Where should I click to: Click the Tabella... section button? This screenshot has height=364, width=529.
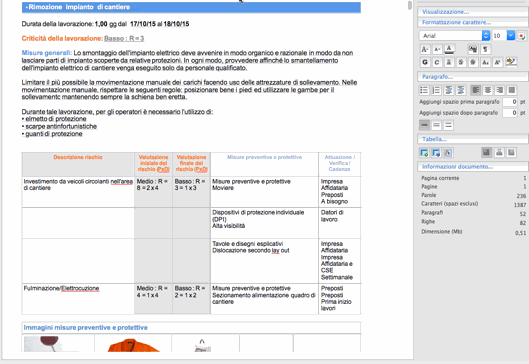click(473, 139)
